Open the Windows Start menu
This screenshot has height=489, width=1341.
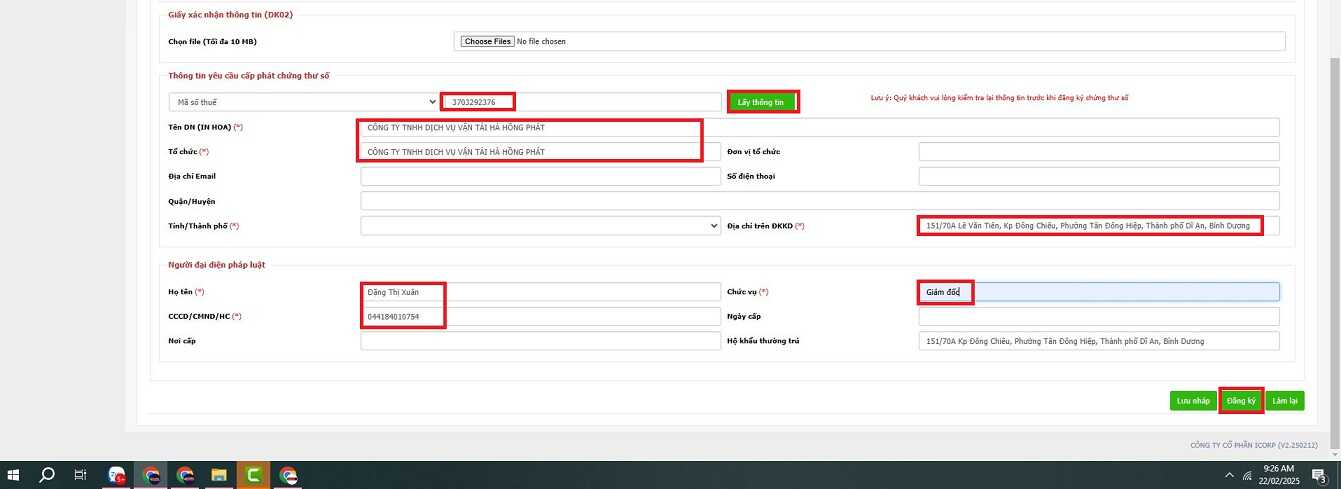[14, 476]
